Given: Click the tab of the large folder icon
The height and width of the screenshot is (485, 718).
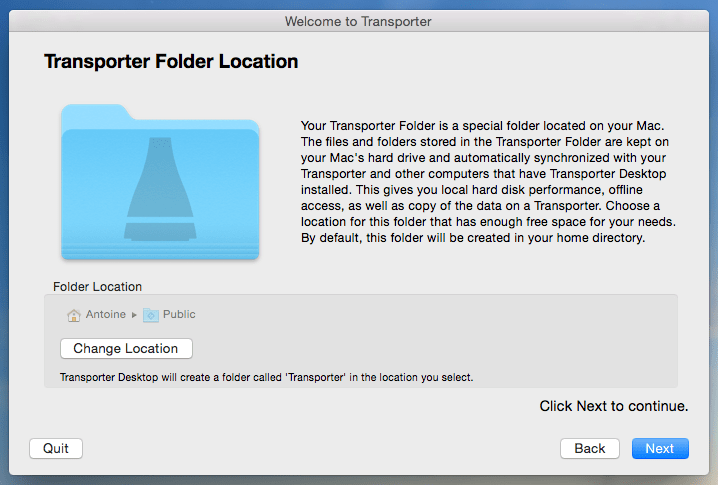Looking at the screenshot, I should [95, 112].
